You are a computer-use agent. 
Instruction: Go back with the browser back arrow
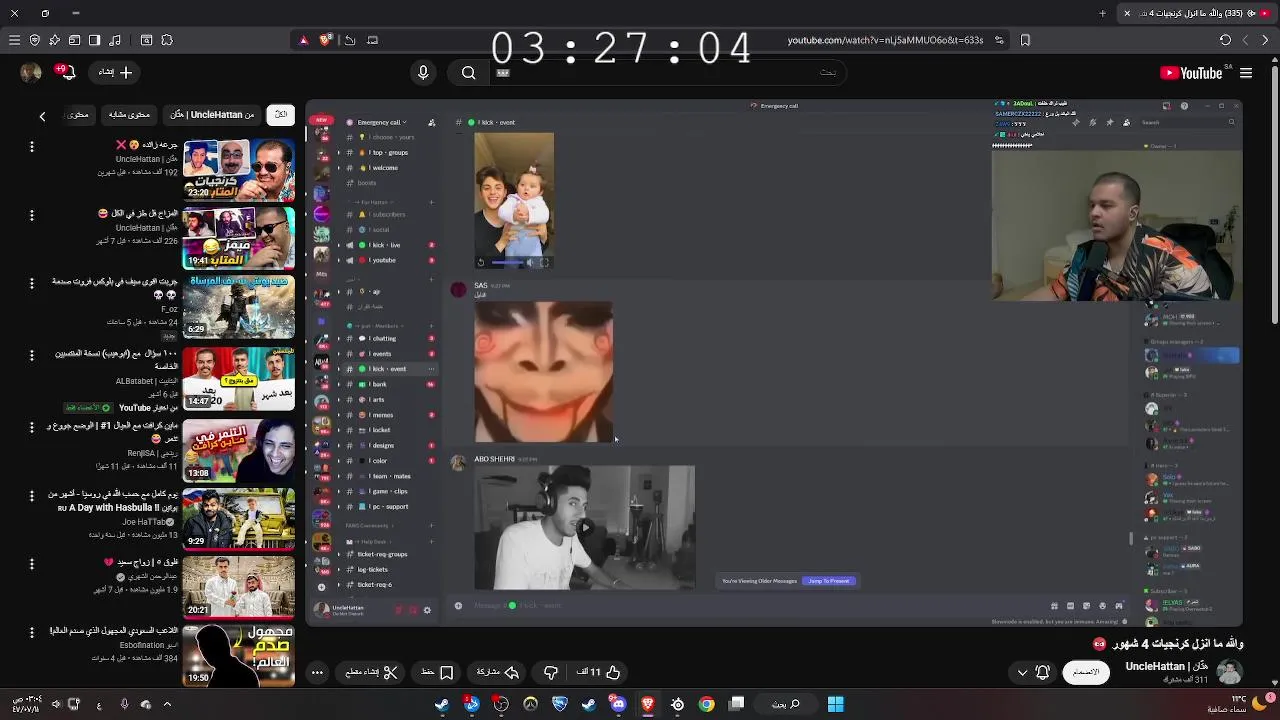coord(1265,40)
